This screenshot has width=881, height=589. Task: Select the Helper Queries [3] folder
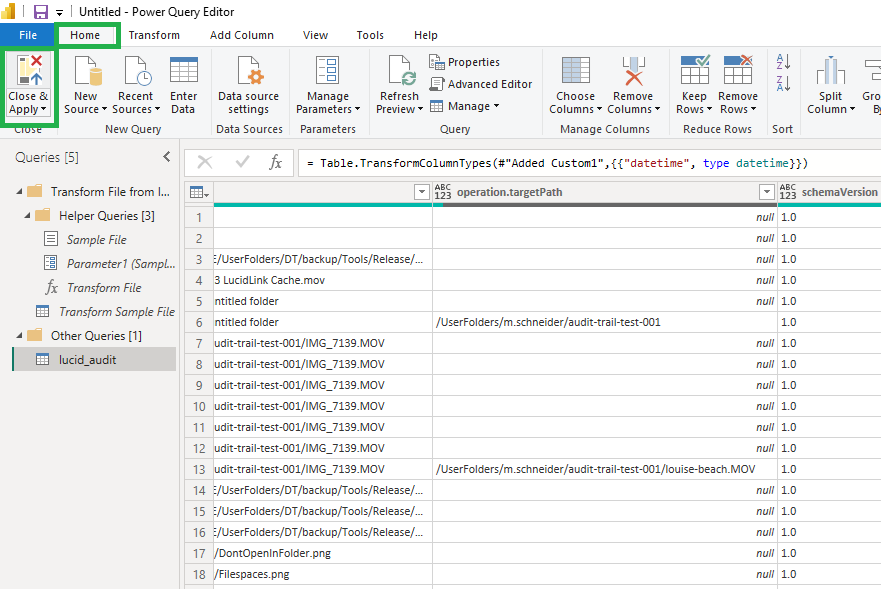[x=94, y=216]
